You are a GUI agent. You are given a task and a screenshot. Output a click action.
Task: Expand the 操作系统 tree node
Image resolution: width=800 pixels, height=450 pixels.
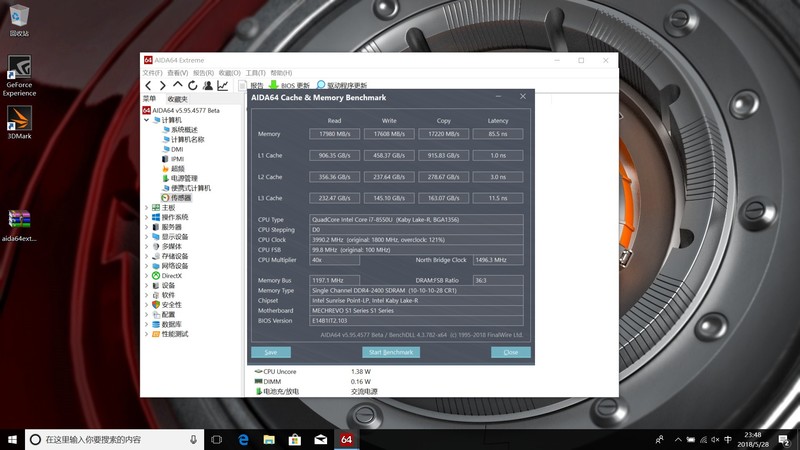pos(146,217)
